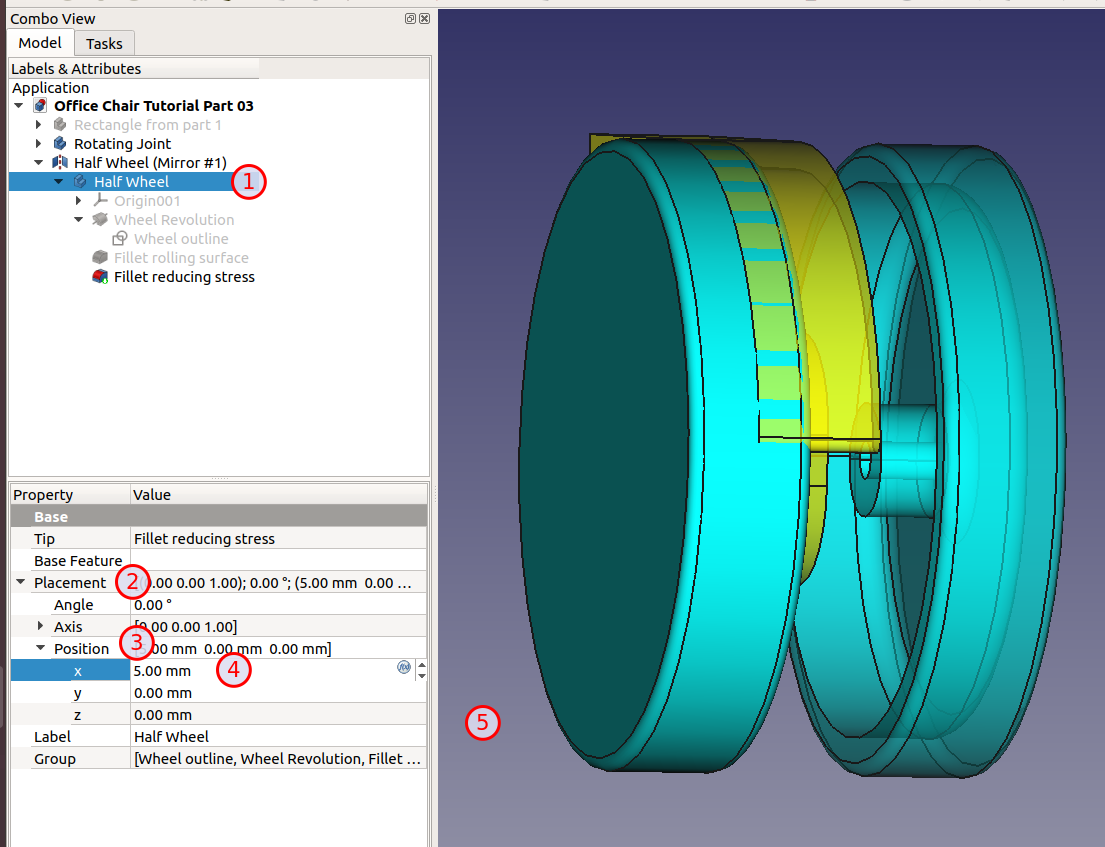Screen dimensions: 1105x847
Task: Click the Rotating Joint body icon
Action: [x=60, y=144]
